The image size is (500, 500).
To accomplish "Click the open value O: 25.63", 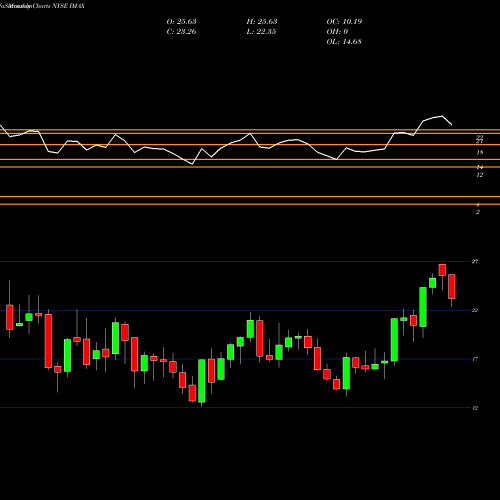I will [x=181, y=22].
